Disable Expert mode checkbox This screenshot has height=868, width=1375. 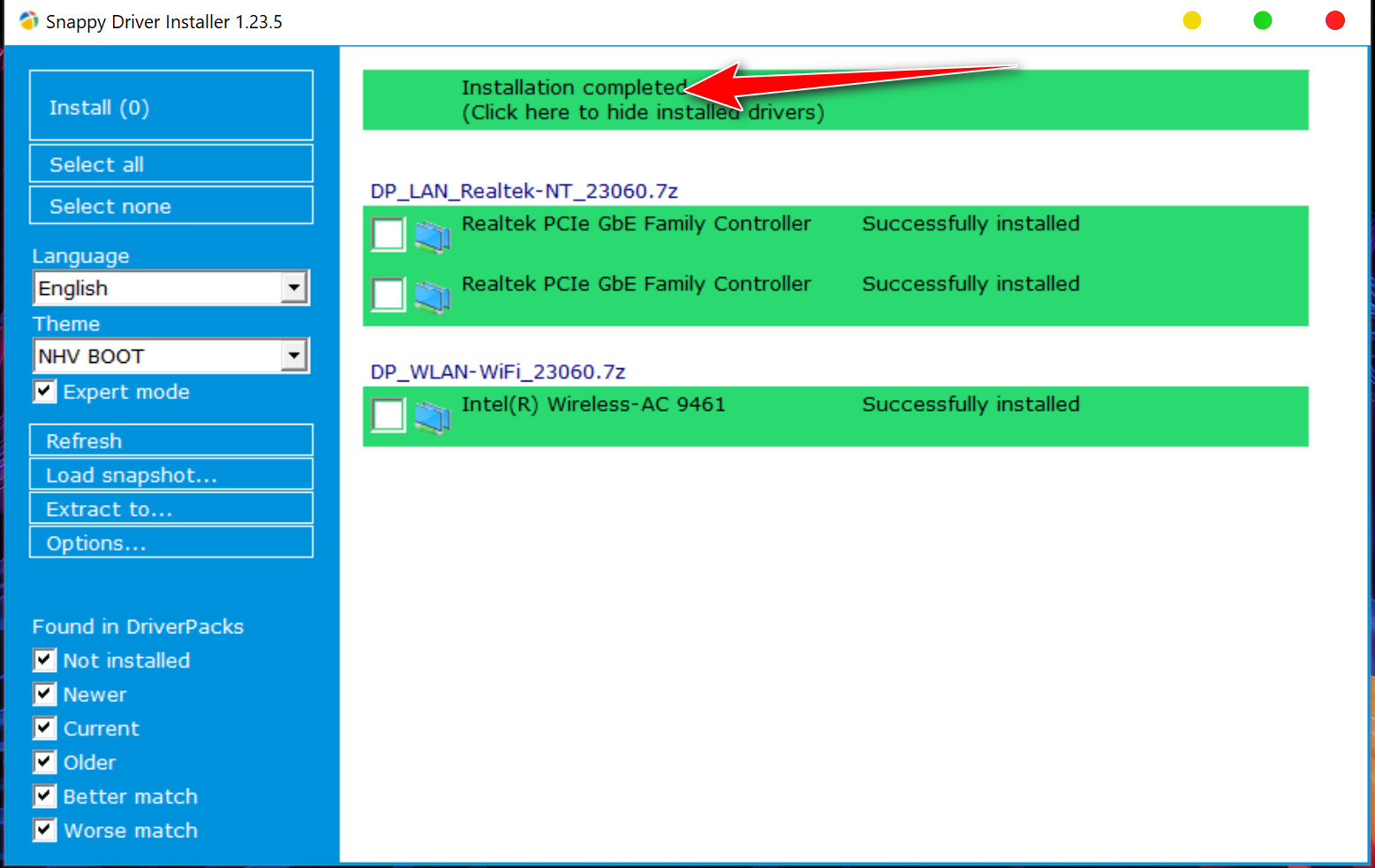(44, 391)
